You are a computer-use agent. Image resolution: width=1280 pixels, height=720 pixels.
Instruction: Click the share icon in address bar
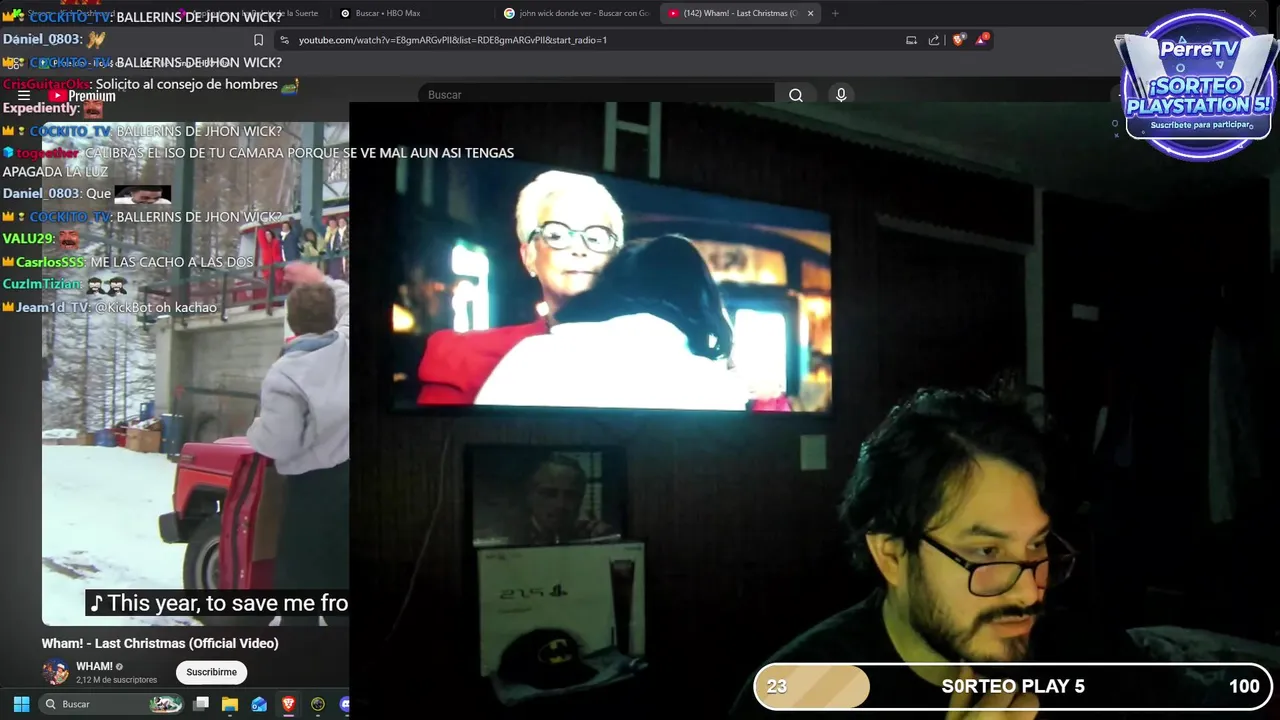934,40
